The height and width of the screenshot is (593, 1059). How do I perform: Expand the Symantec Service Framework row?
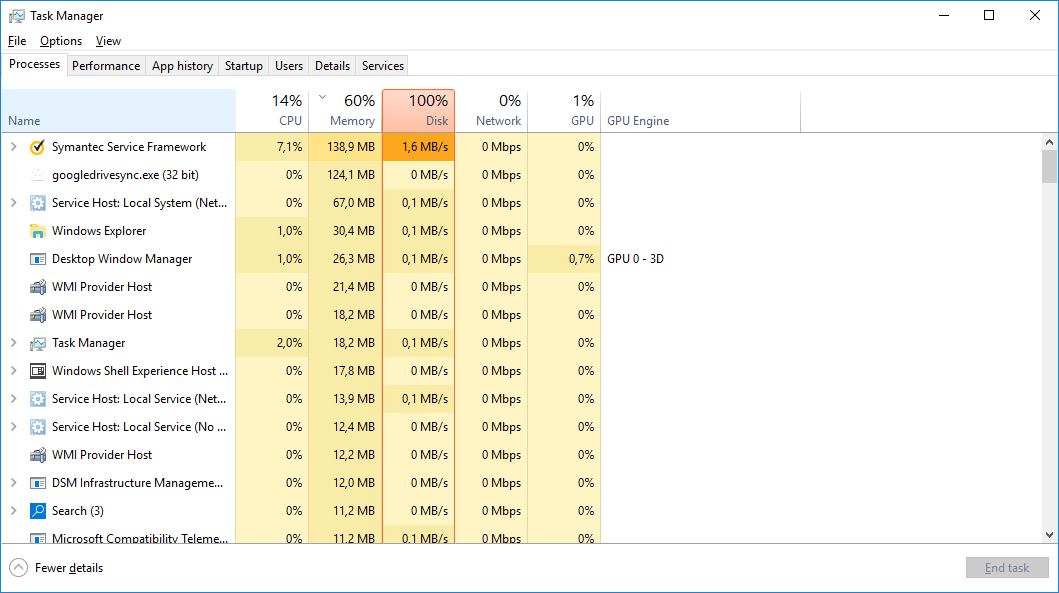click(13, 147)
